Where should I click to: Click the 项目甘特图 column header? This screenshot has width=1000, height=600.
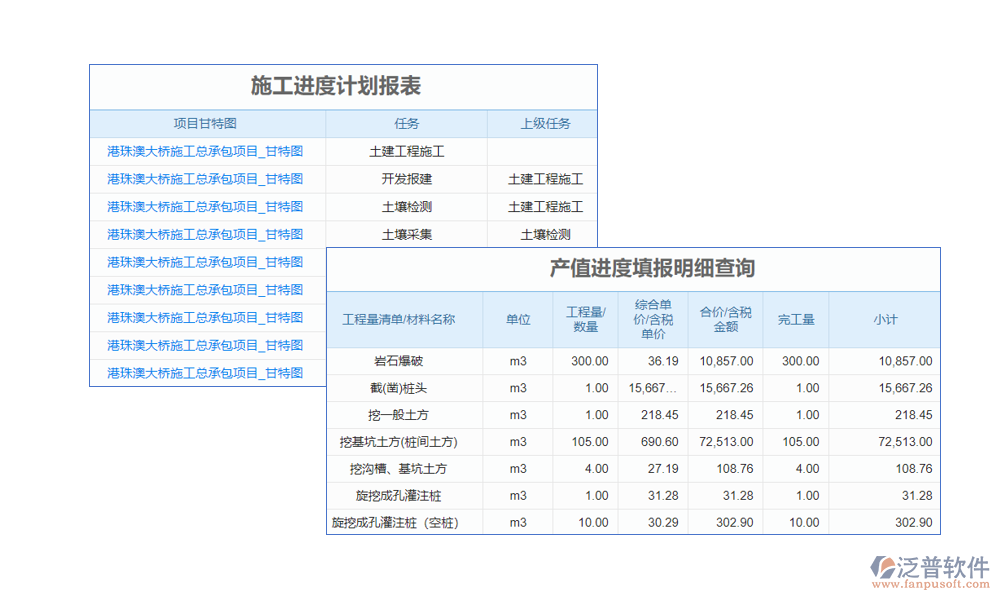click(x=206, y=124)
